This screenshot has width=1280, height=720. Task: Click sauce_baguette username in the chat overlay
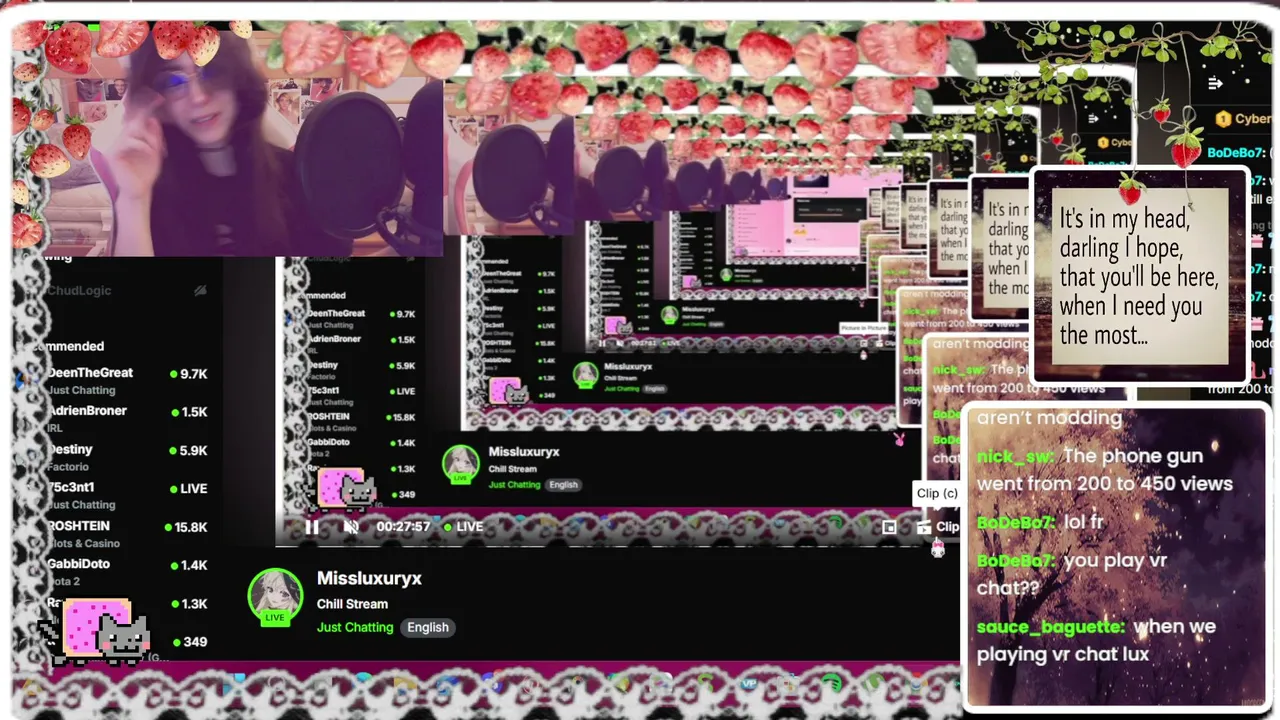click(1050, 627)
